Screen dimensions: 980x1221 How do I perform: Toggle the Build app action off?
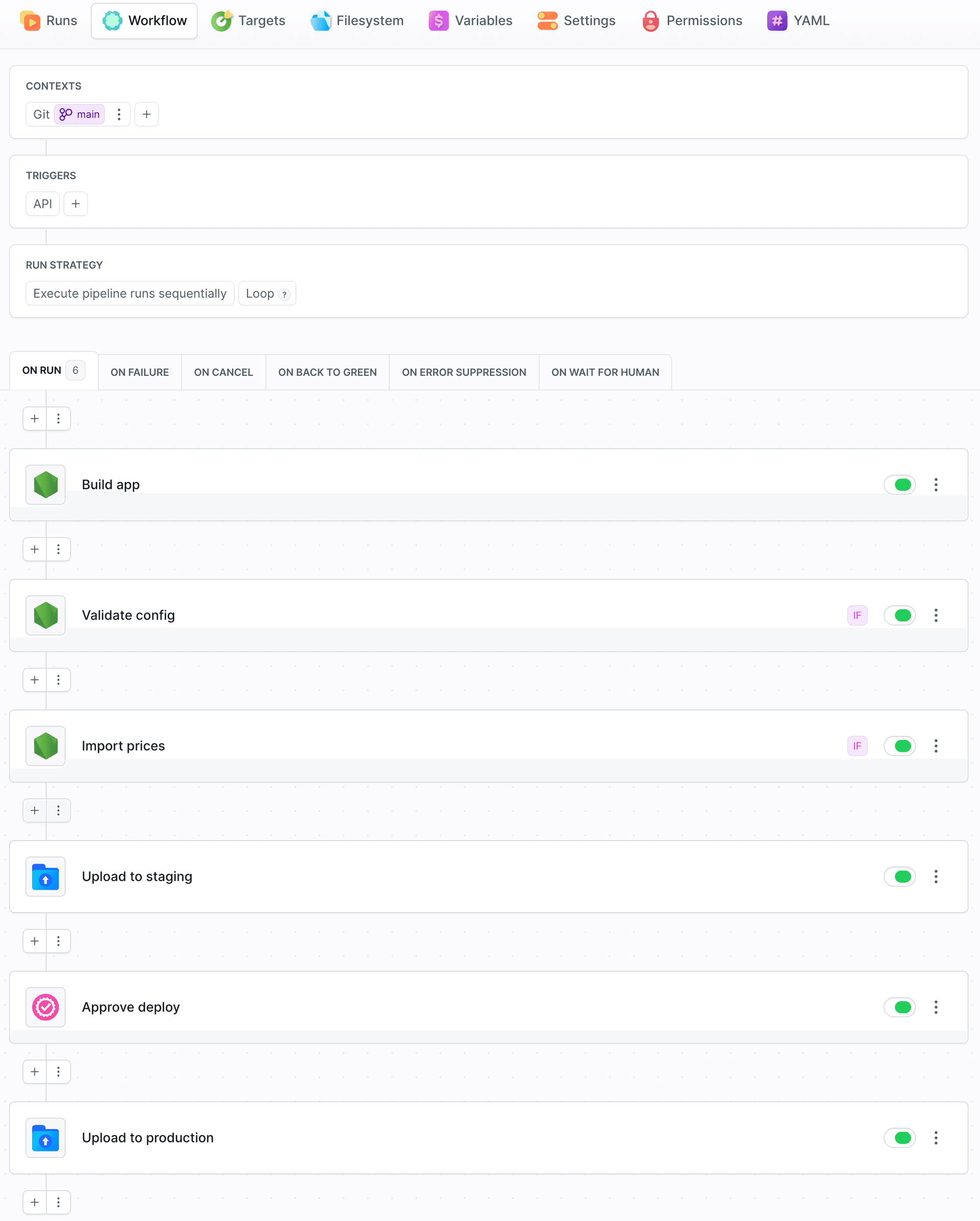(900, 485)
